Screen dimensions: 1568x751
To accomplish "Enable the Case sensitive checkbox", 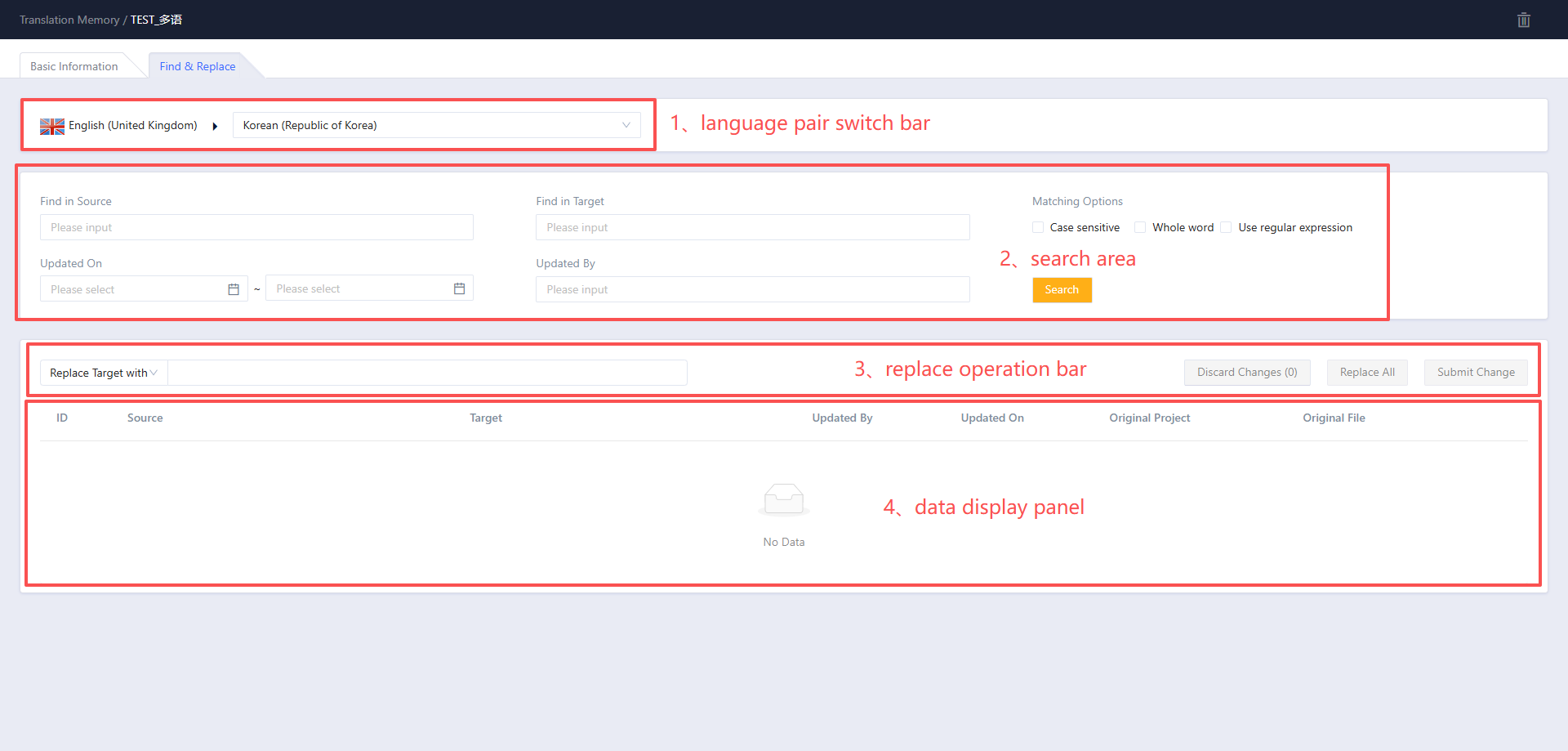I will point(1038,227).
